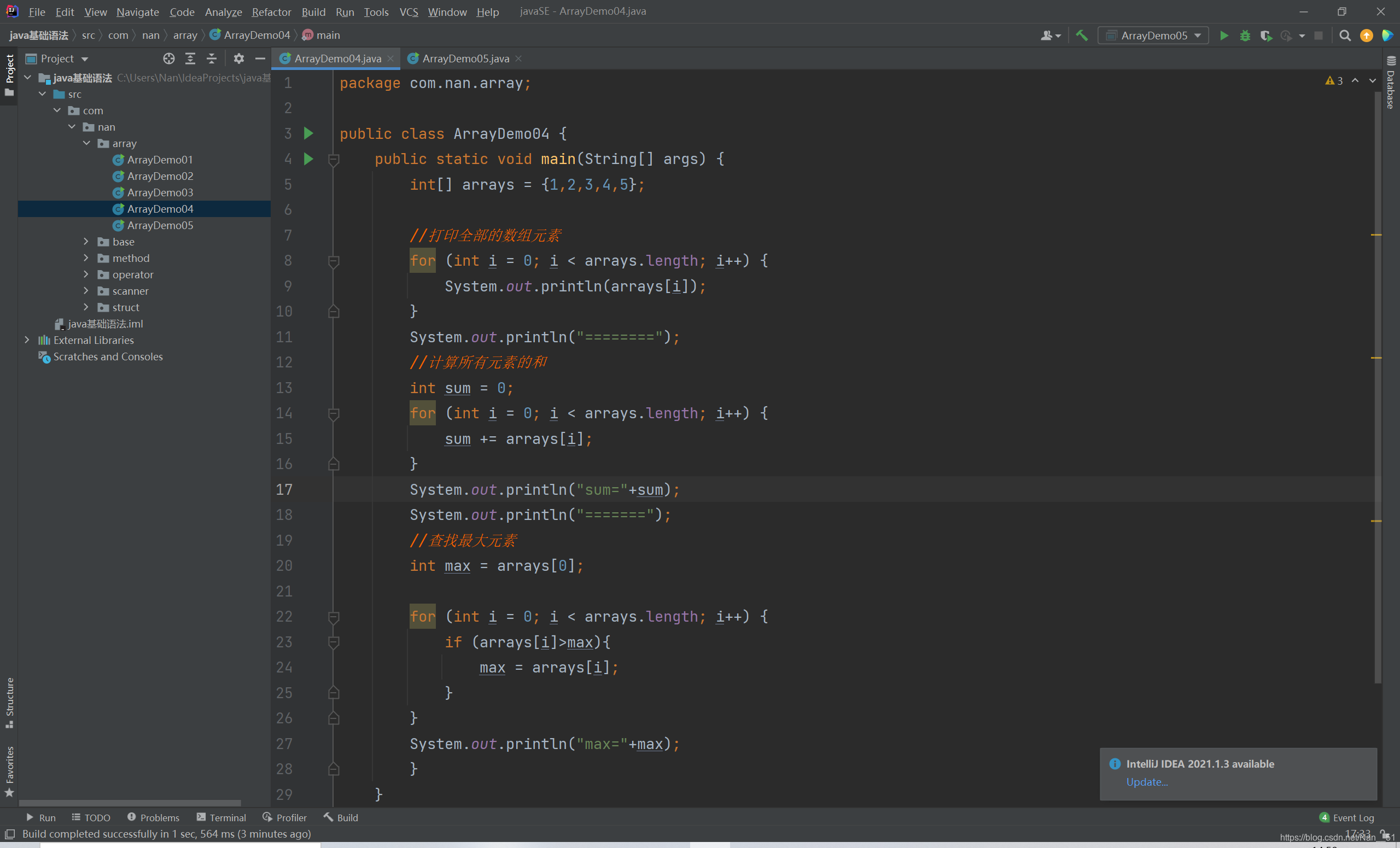Expand the 'External Libraries' tree node
Image resolution: width=1400 pixels, height=848 pixels.
click(25, 340)
